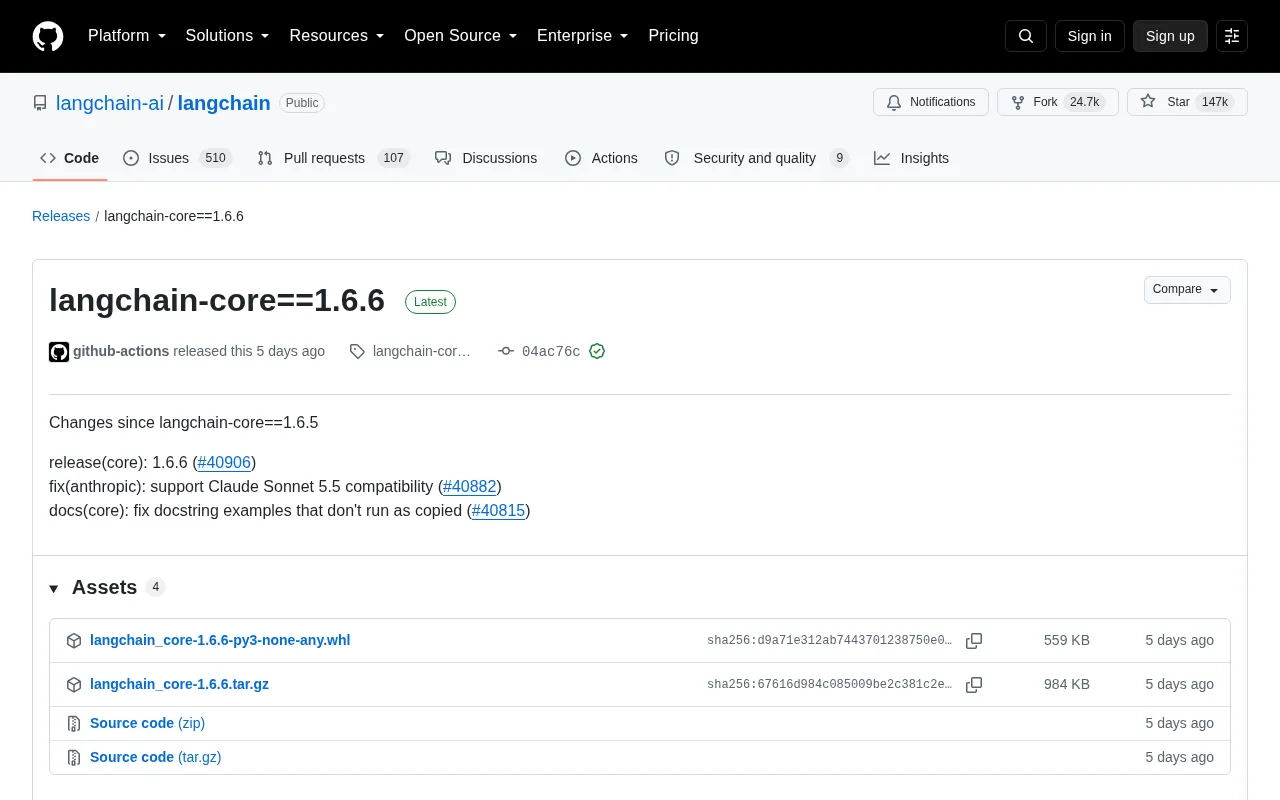Viewport: 1280px width, 800px height.
Task: Click the github-actions avatar image
Action: click(59, 352)
